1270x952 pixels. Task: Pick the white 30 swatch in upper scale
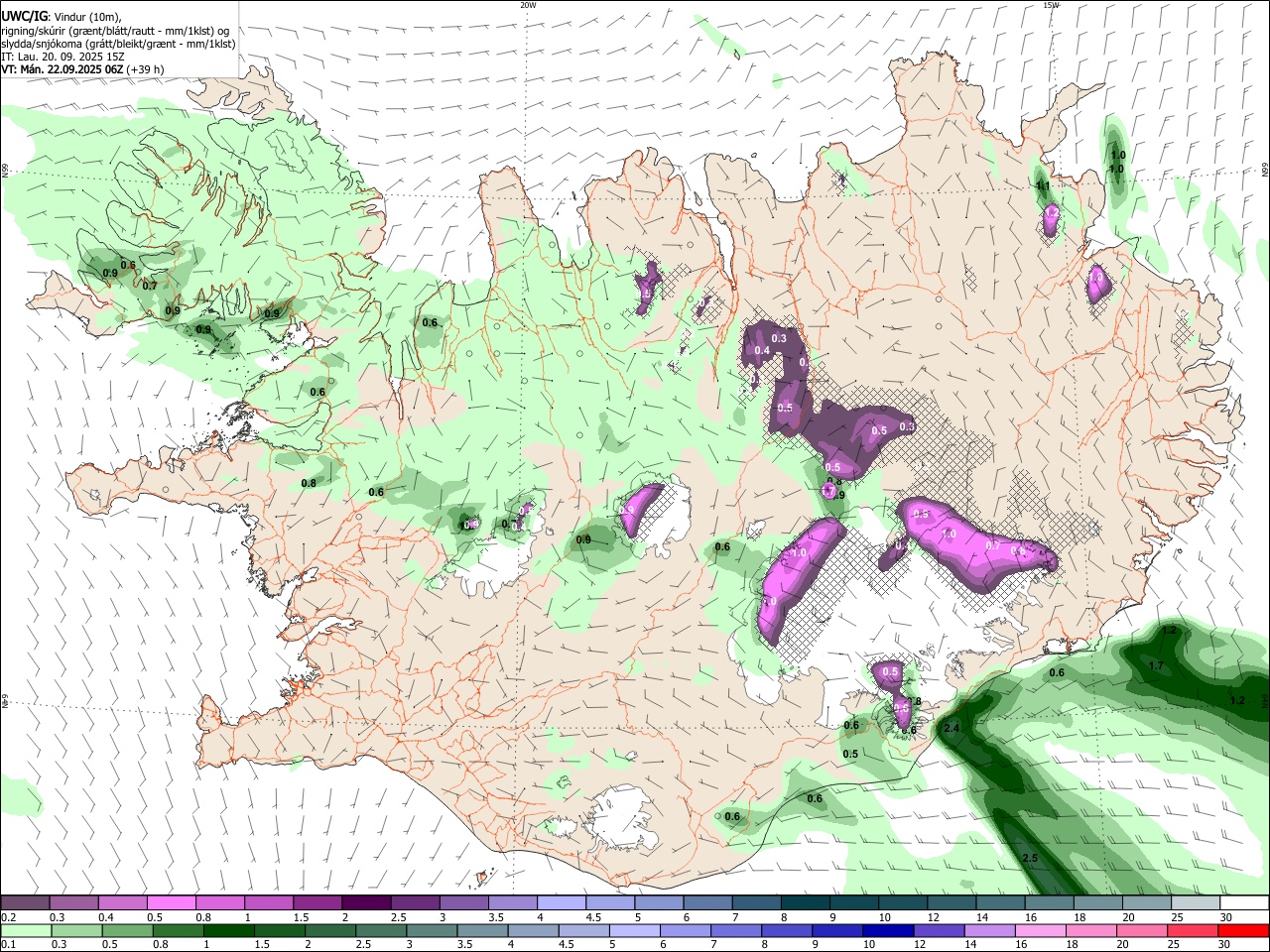click(x=1245, y=903)
